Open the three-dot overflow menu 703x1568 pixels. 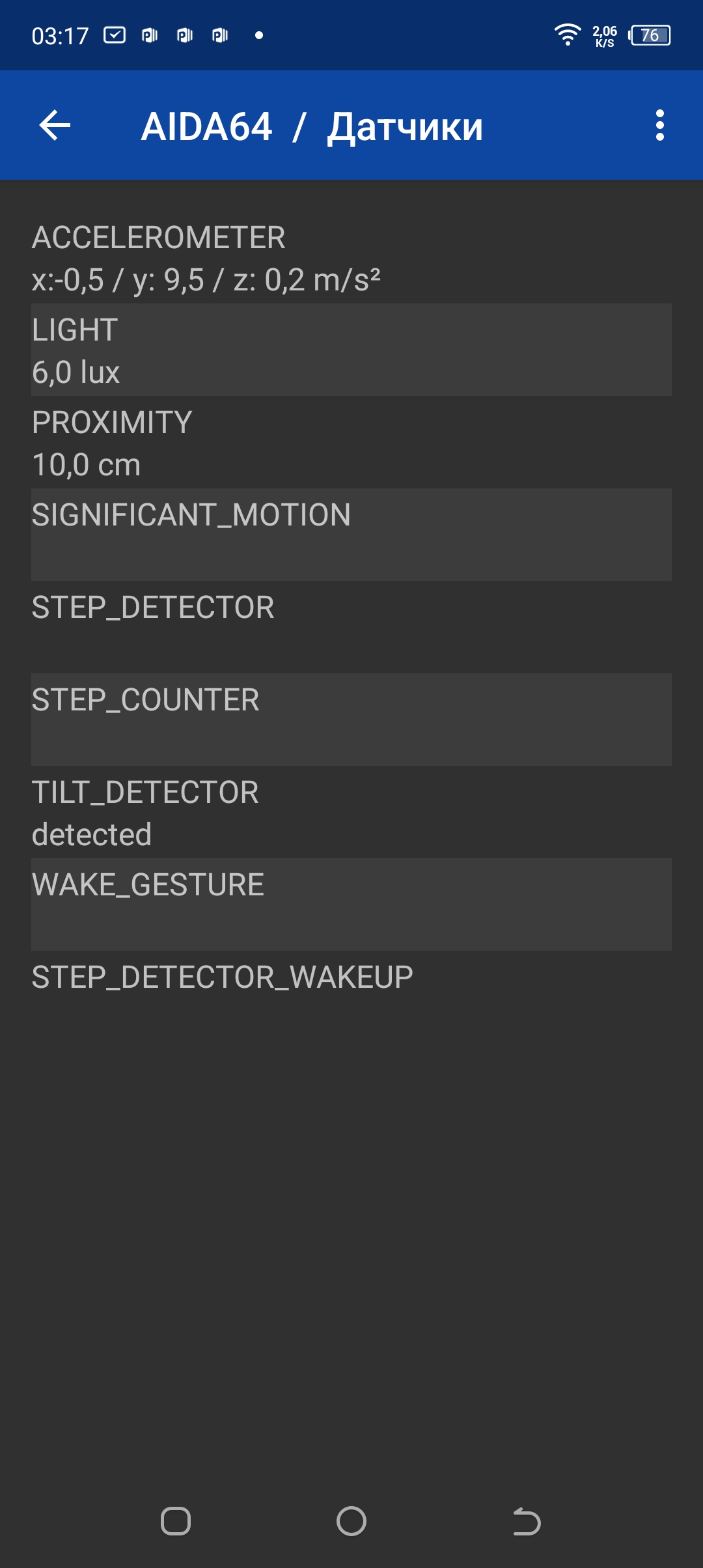point(659,125)
